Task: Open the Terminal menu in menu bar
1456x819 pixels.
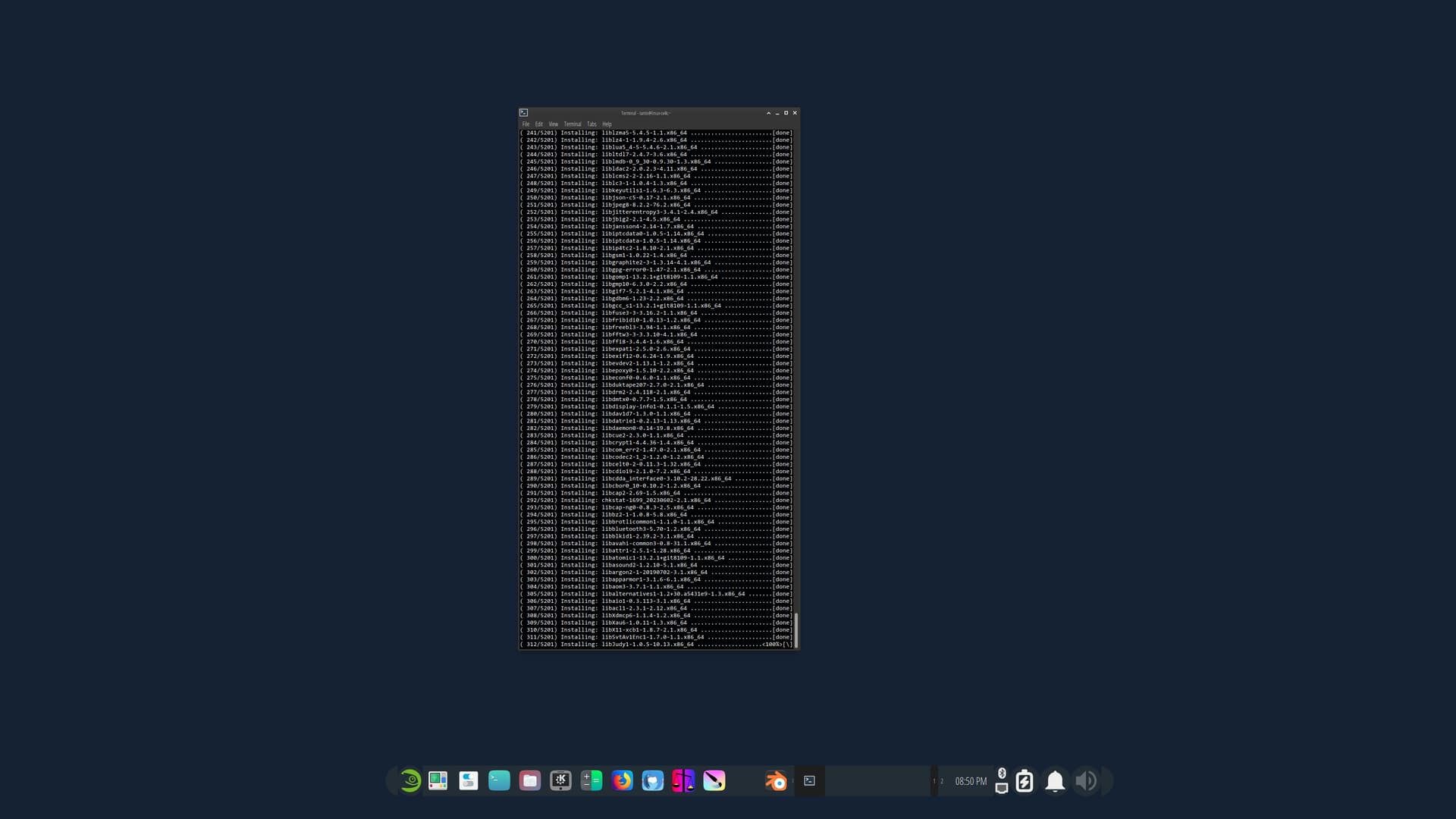Action: click(x=572, y=124)
